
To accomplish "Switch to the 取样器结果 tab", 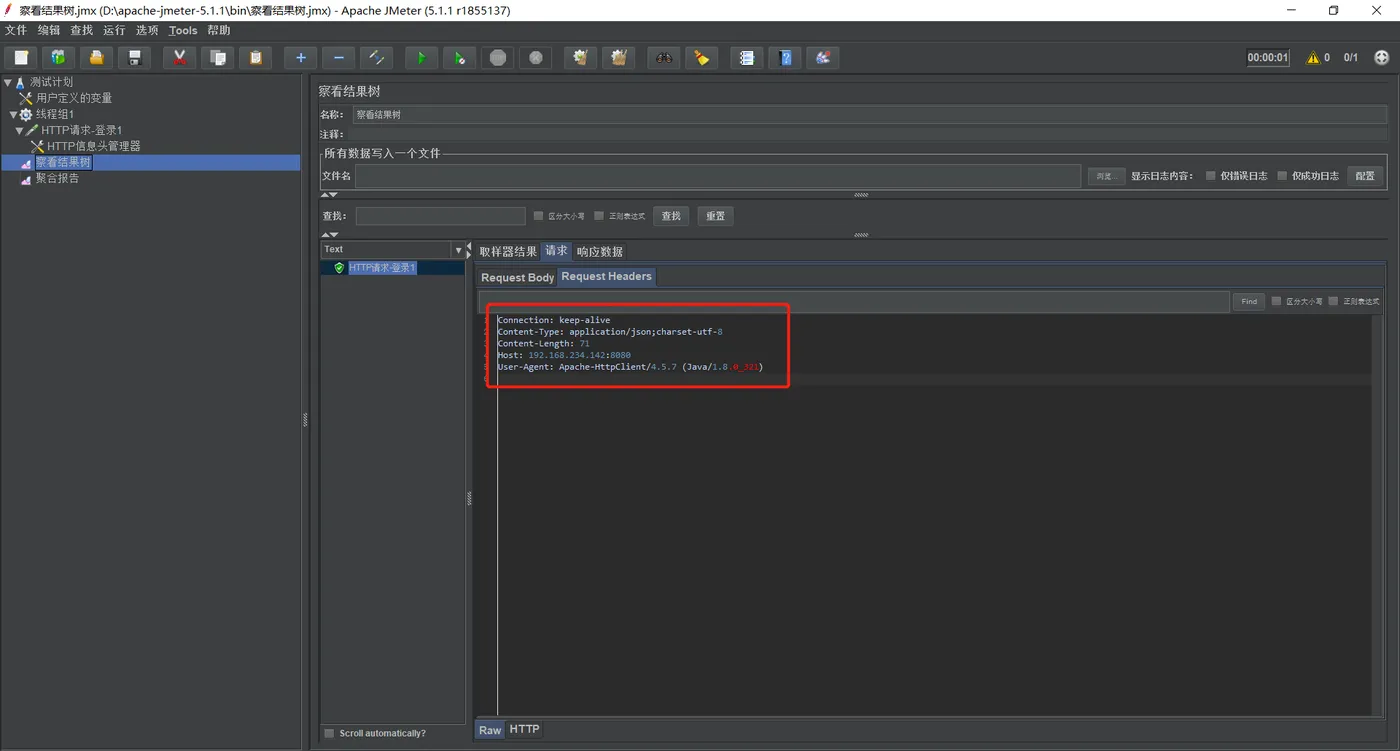I will (x=508, y=251).
